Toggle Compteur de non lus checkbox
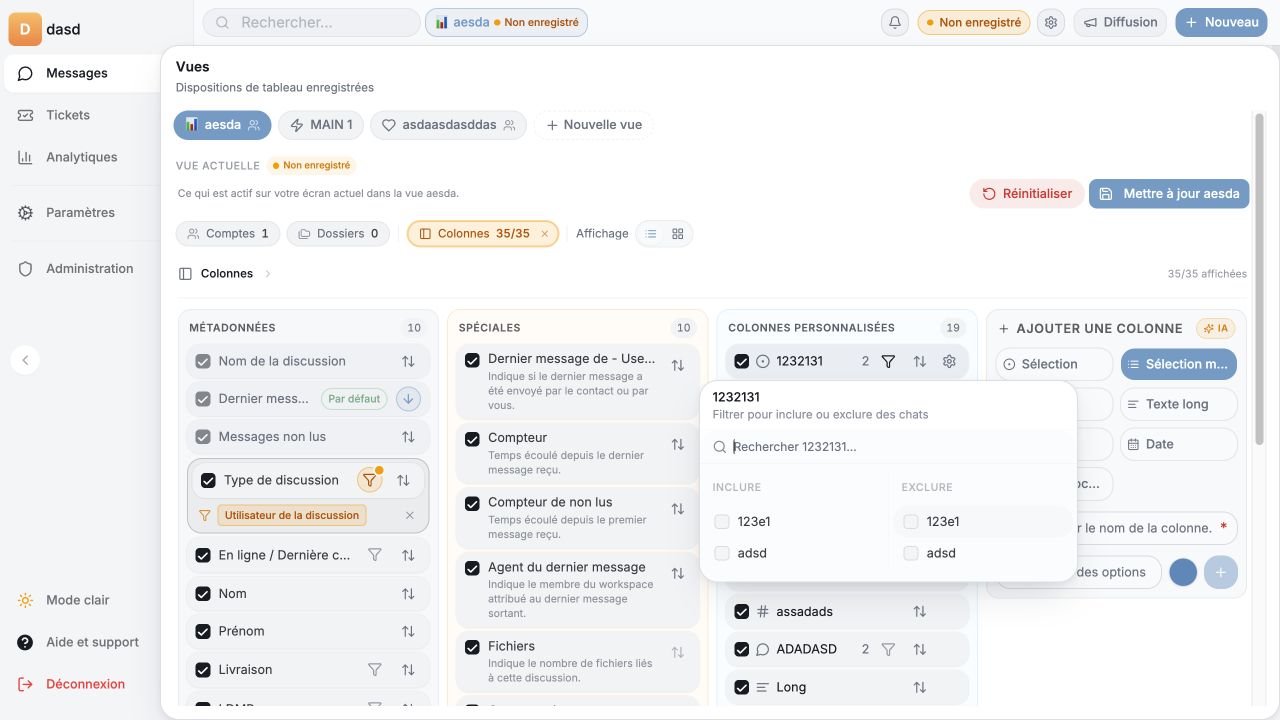Image resolution: width=1280 pixels, height=720 pixels. pyautogui.click(x=472, y=502)
